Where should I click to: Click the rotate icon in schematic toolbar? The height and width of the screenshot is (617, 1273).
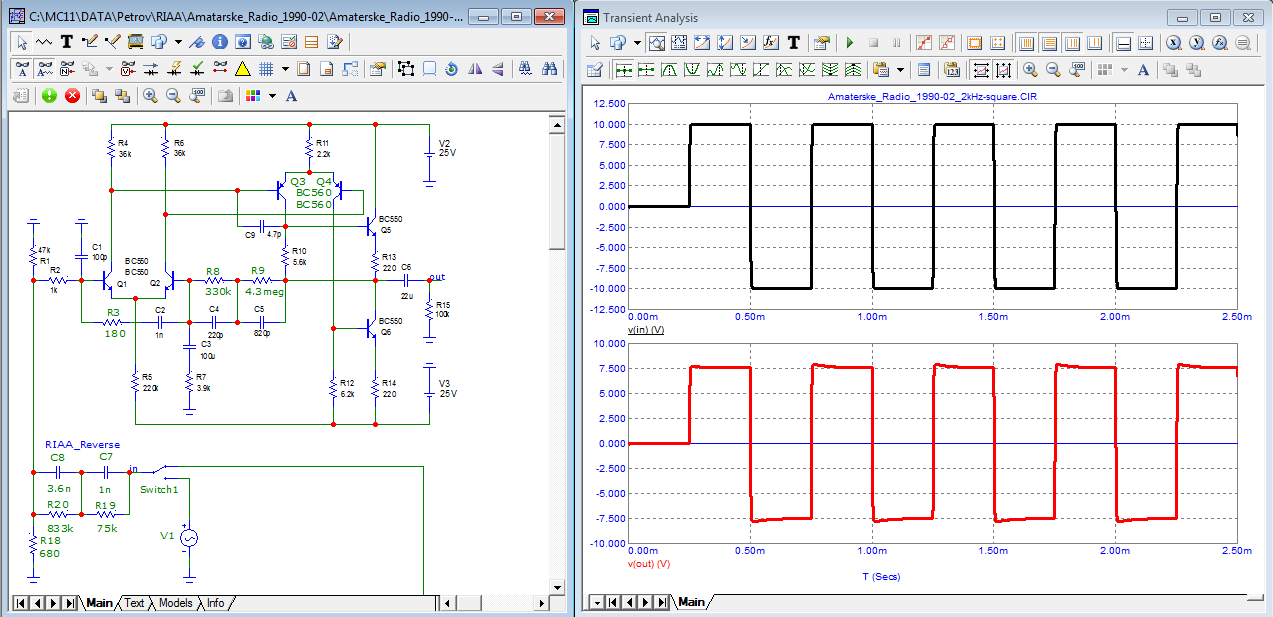coord(451,69)
